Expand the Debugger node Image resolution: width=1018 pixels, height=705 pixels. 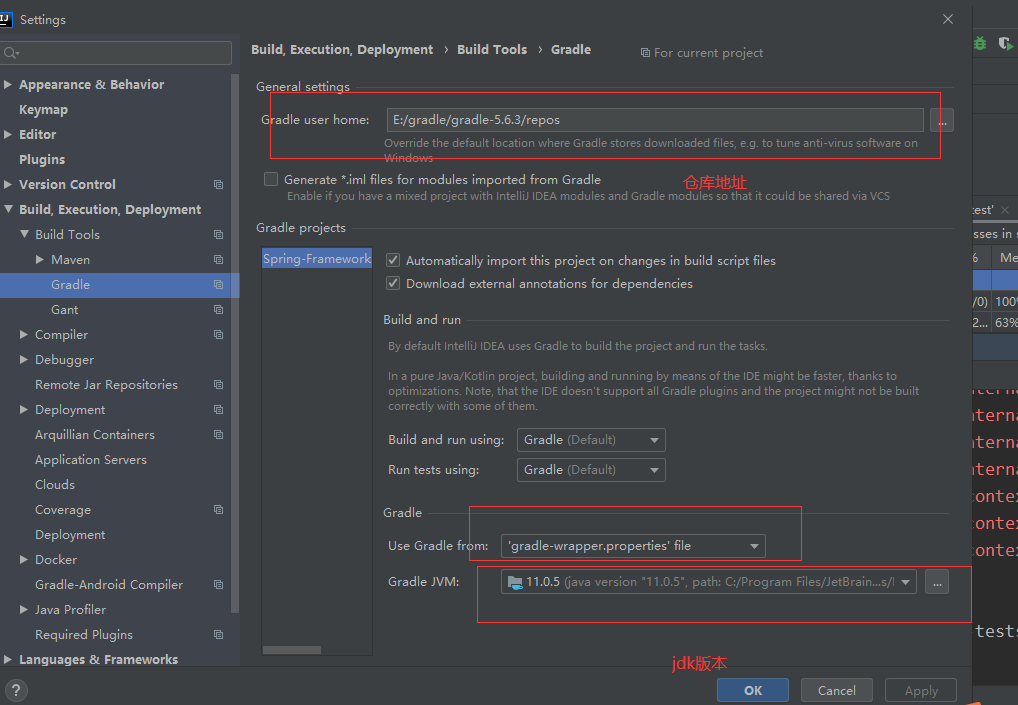[24, 360]
